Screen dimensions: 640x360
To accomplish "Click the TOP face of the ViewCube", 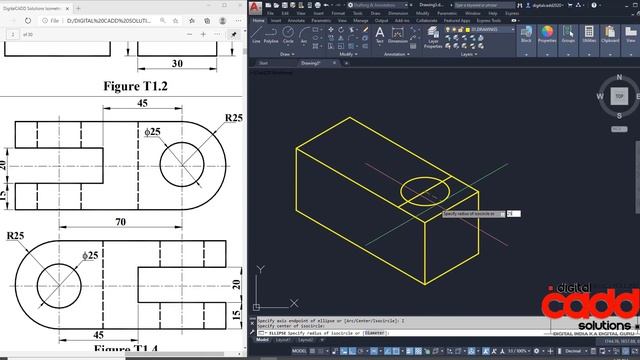I will coord(619,96).
